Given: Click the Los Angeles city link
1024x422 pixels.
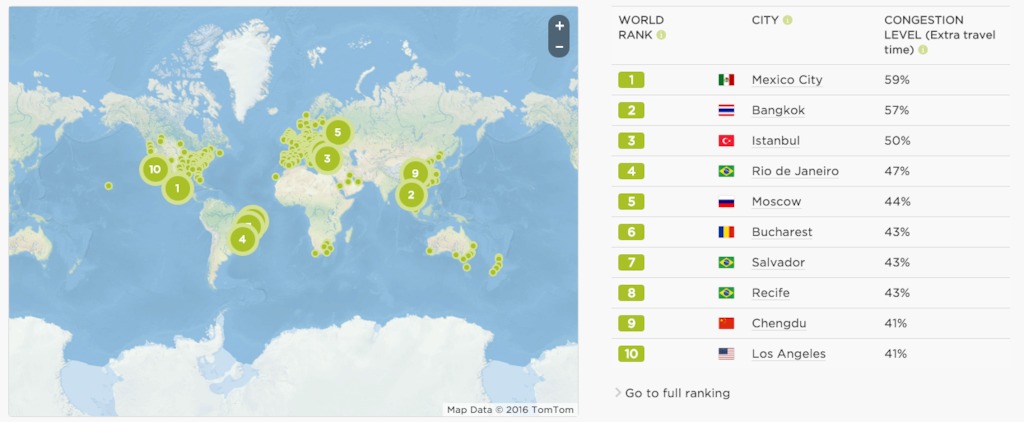Looking at the screenshot, I should pyautogui.click(x=789, y=354).
